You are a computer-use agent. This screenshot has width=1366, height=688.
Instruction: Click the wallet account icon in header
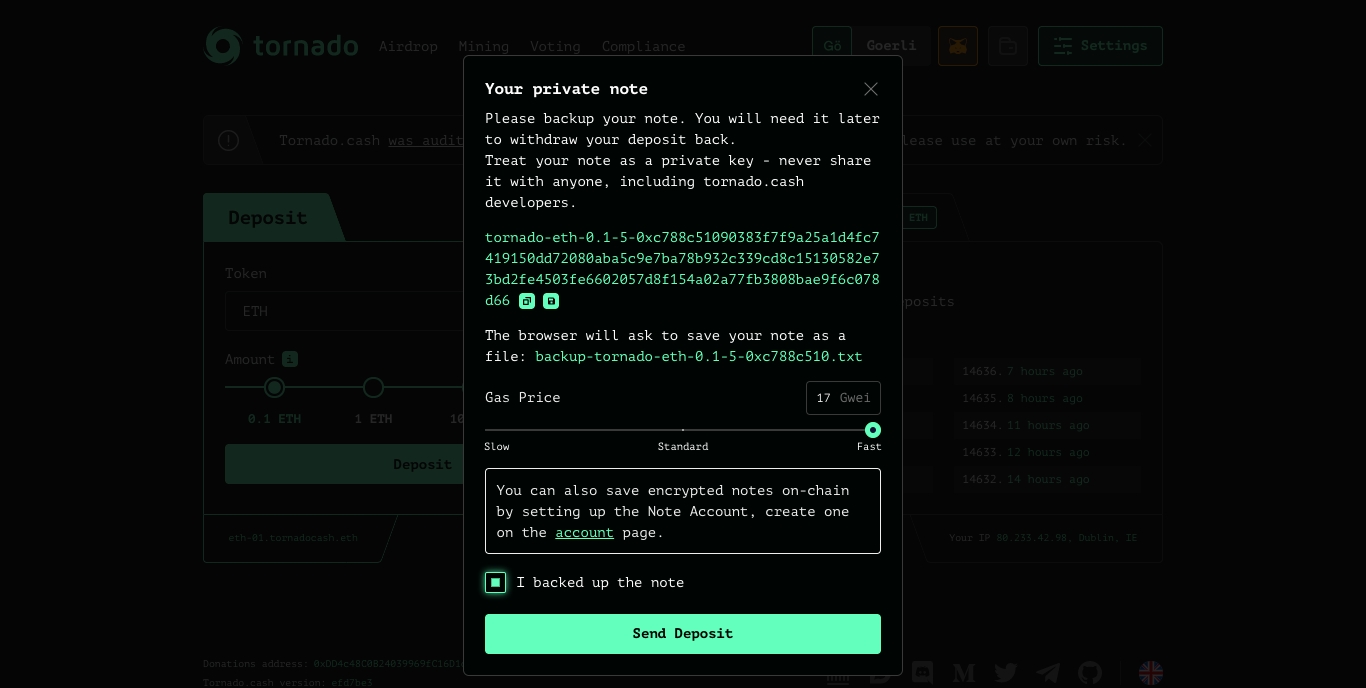1008,46
